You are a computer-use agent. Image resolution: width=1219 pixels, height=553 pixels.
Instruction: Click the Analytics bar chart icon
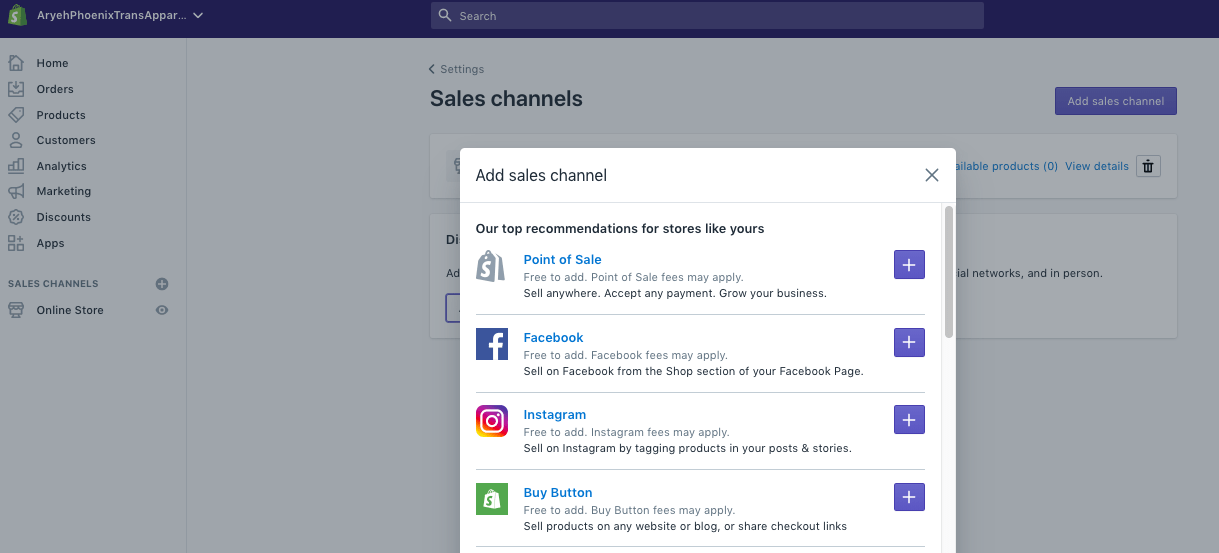pos(16,166)
